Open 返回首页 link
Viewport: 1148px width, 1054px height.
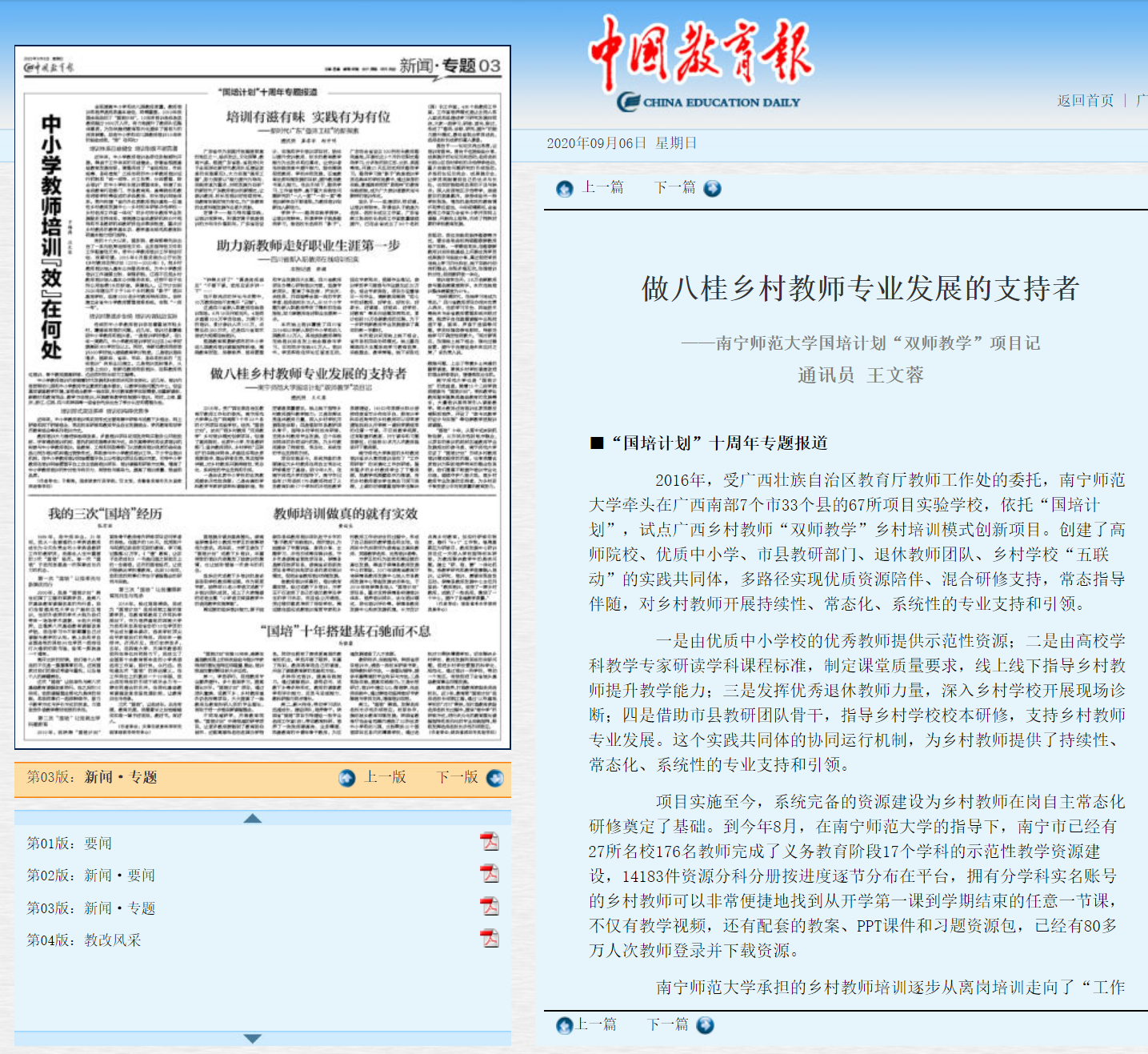[x=1086, y=100]
